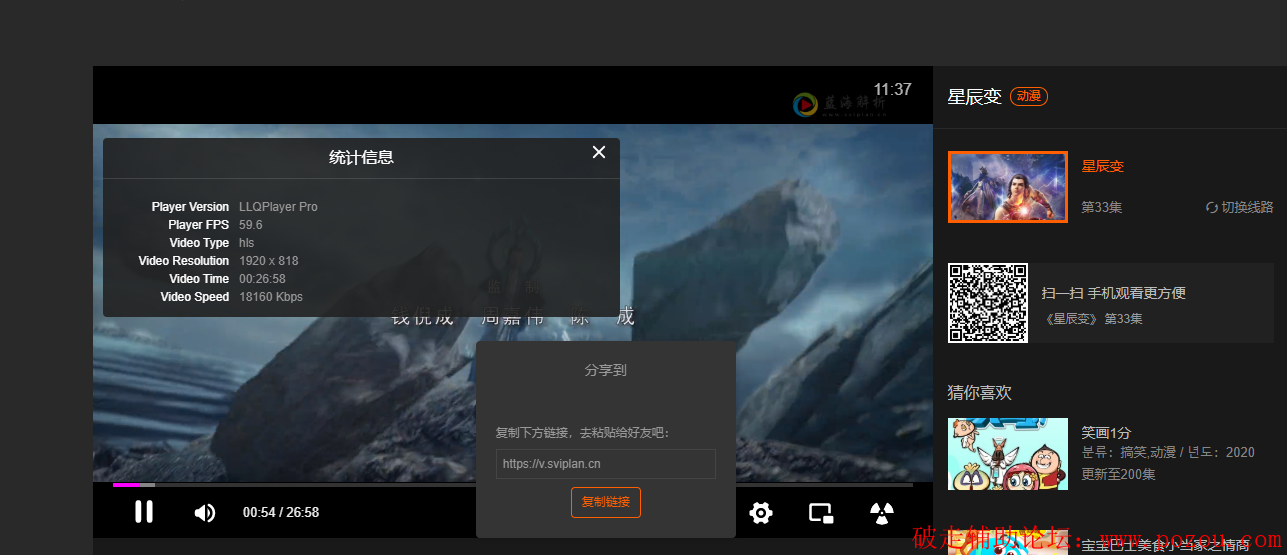Click the radiation-shaped icon in player bar
The image size is (1287, 555).
[881, 513]
